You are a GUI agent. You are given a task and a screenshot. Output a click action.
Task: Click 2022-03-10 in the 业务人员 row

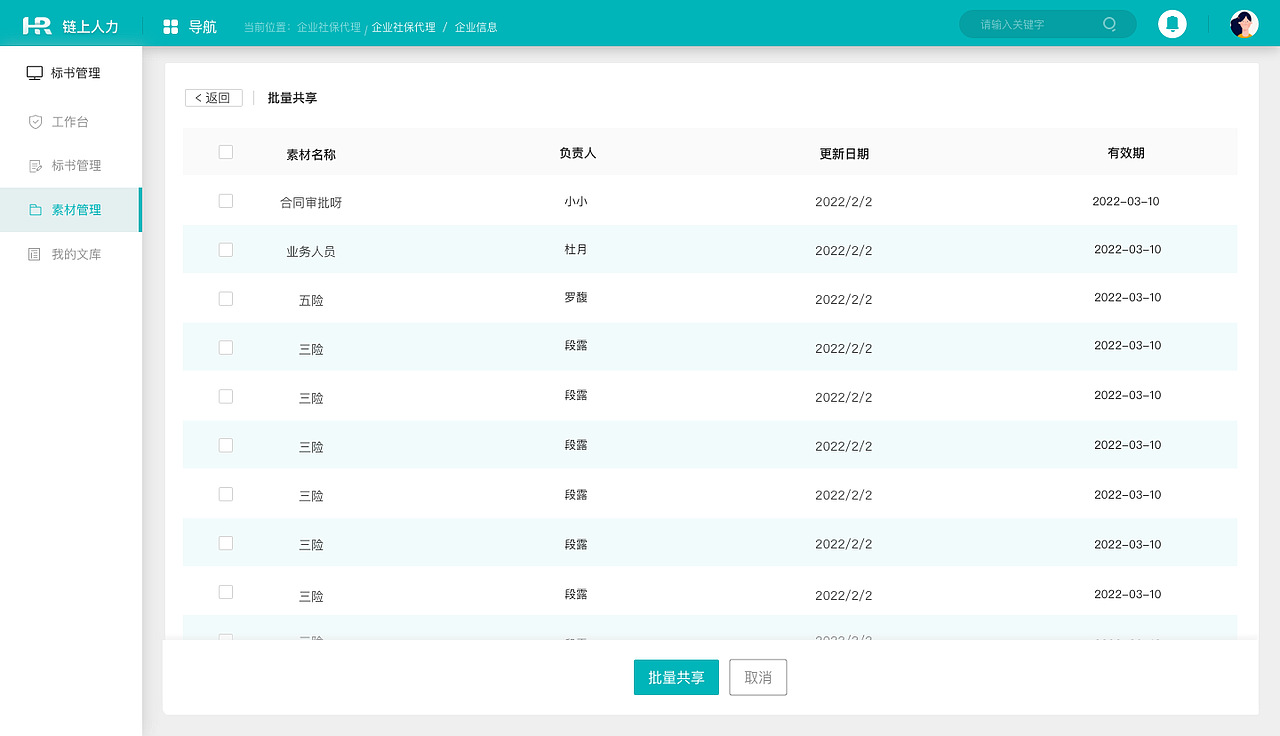[1128, 249]
